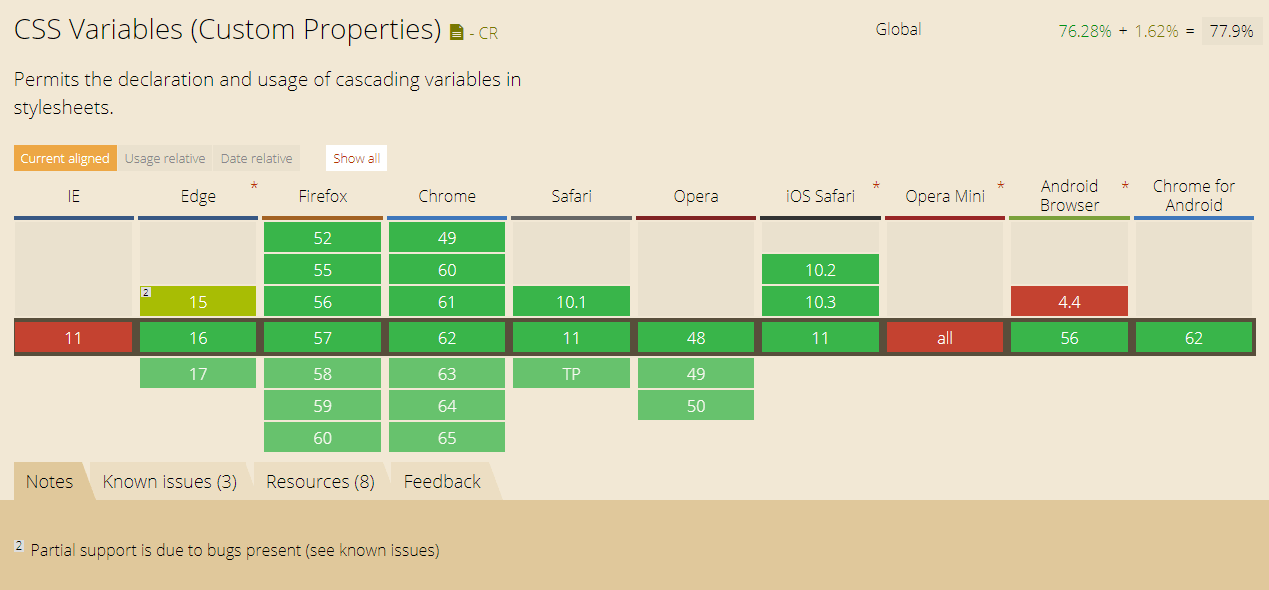The width and height of the screenshot is (1269, 590).
Task: Select the iOS Safari 10.2 cell
Action: [820, 270]
